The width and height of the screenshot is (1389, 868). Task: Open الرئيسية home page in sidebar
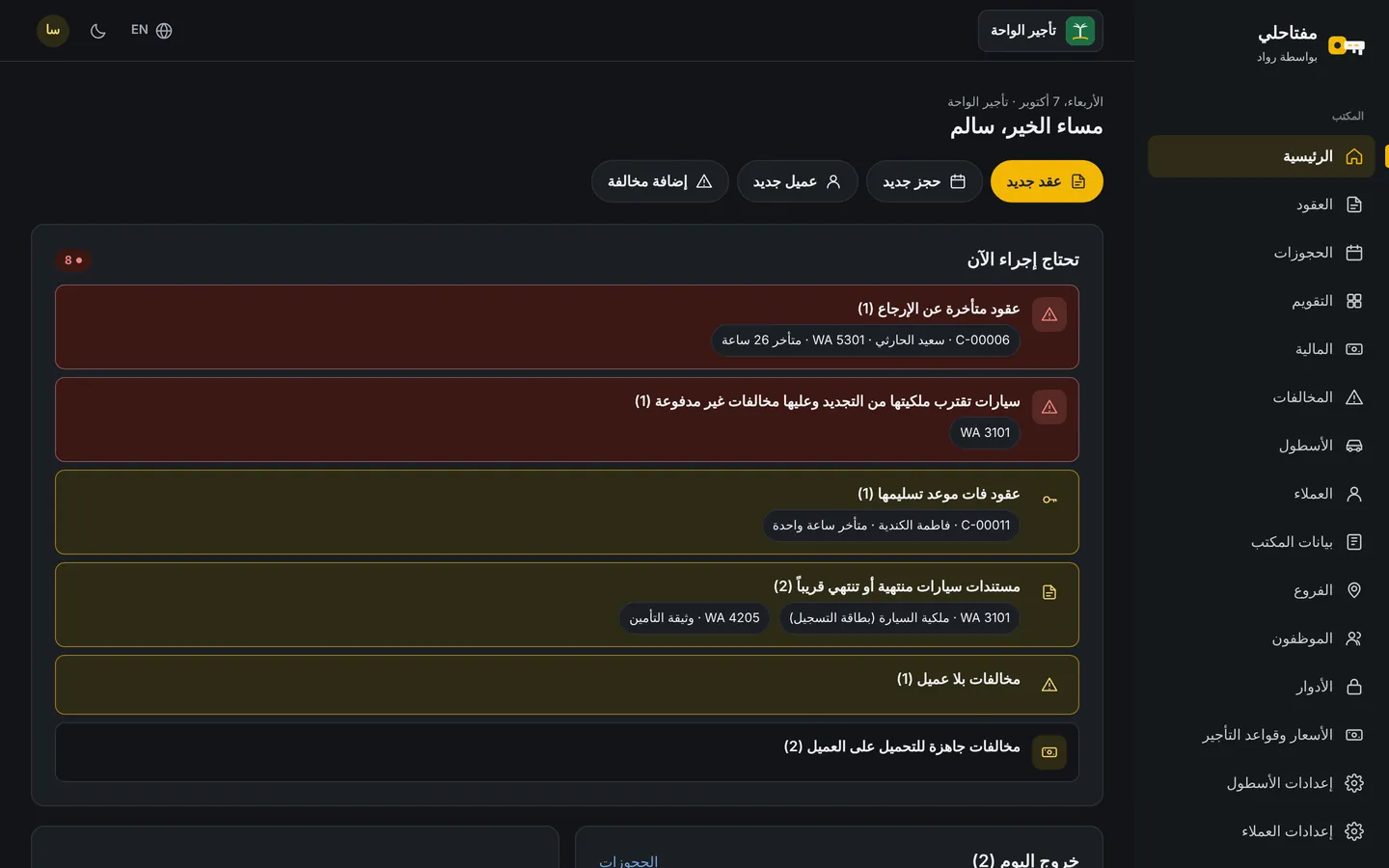pos(1261,156)
